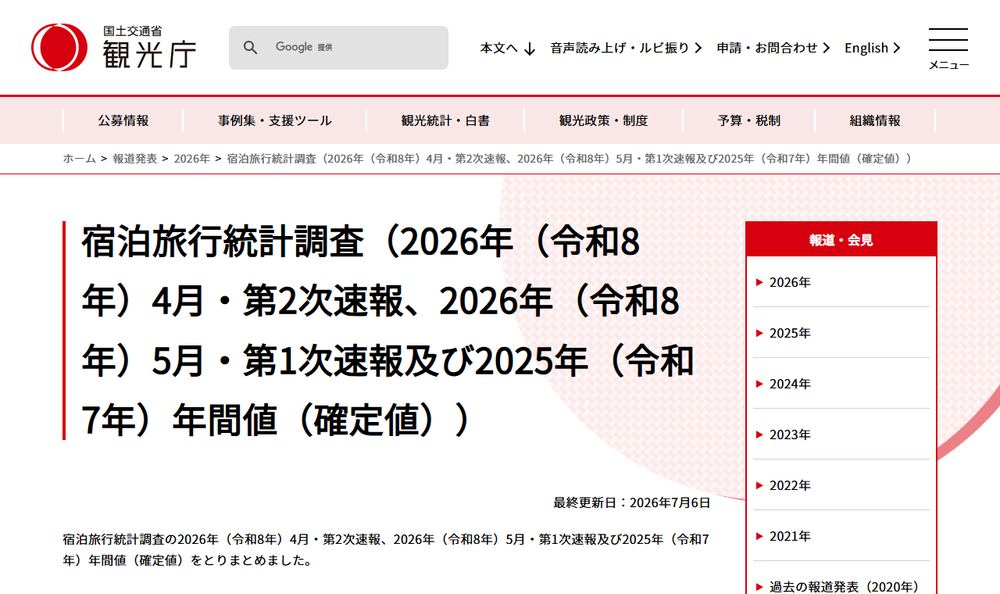This screenshot has width=1000, height=594.
Task: Open 申請・お問合わせ link
Action: [773, 48]
